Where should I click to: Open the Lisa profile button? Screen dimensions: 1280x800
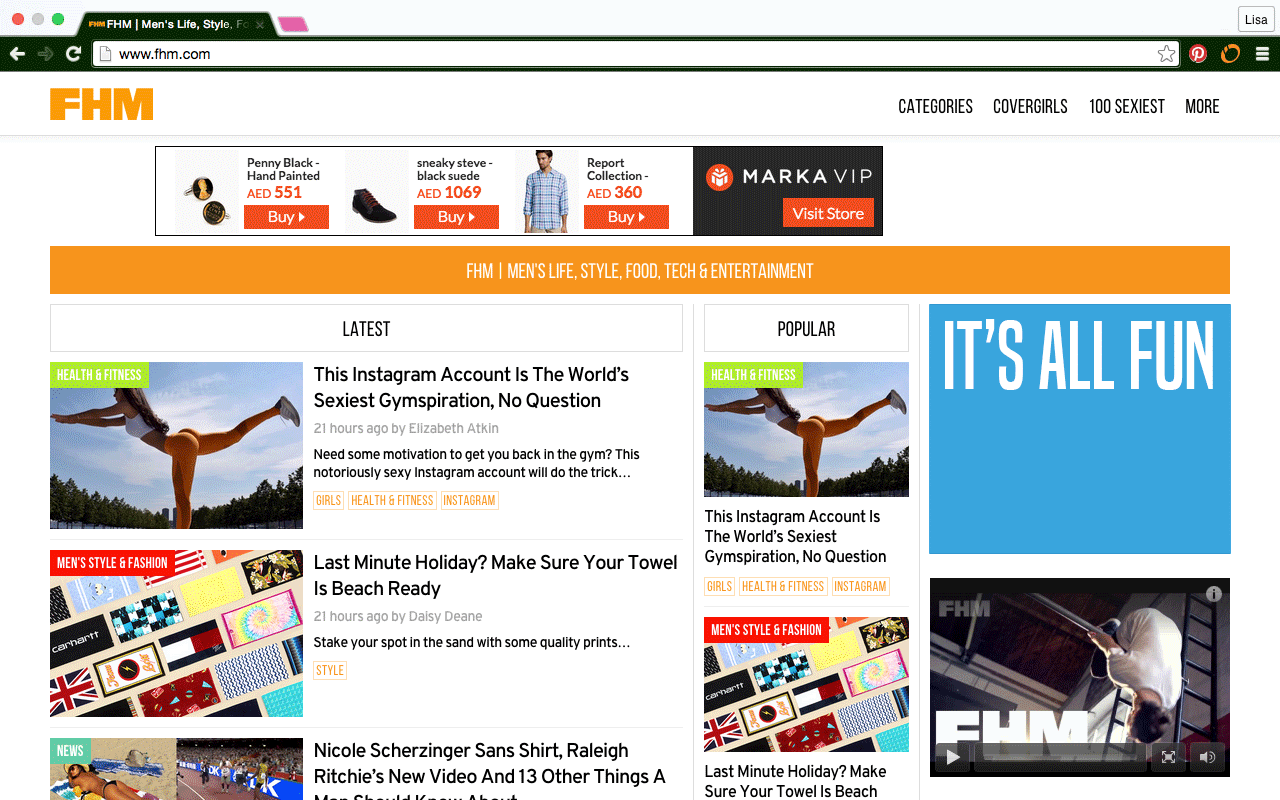coord(1256,20)
